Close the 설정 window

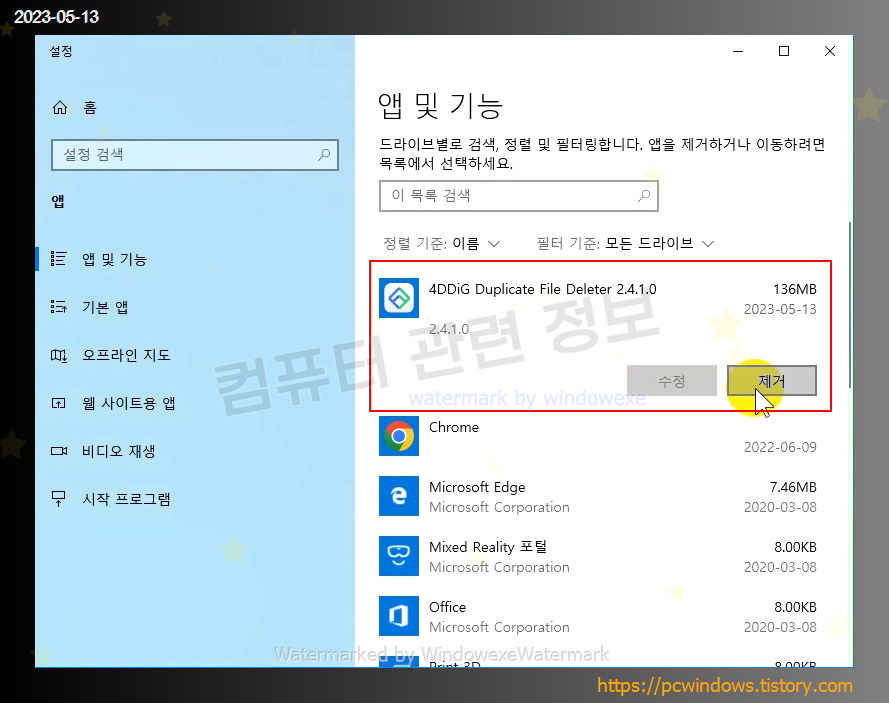(x=830, y=51)
